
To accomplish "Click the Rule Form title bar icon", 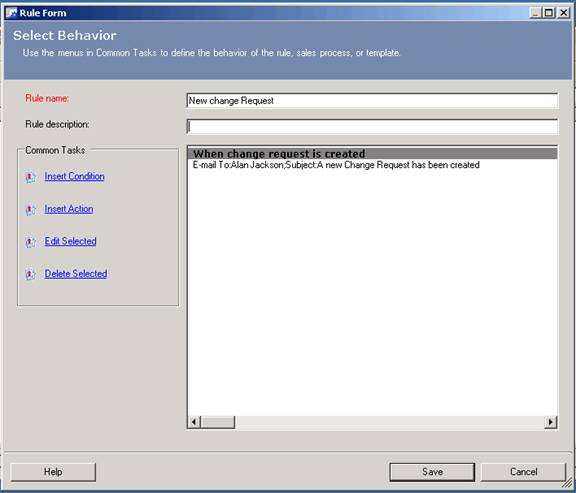I will click(11, 13).
